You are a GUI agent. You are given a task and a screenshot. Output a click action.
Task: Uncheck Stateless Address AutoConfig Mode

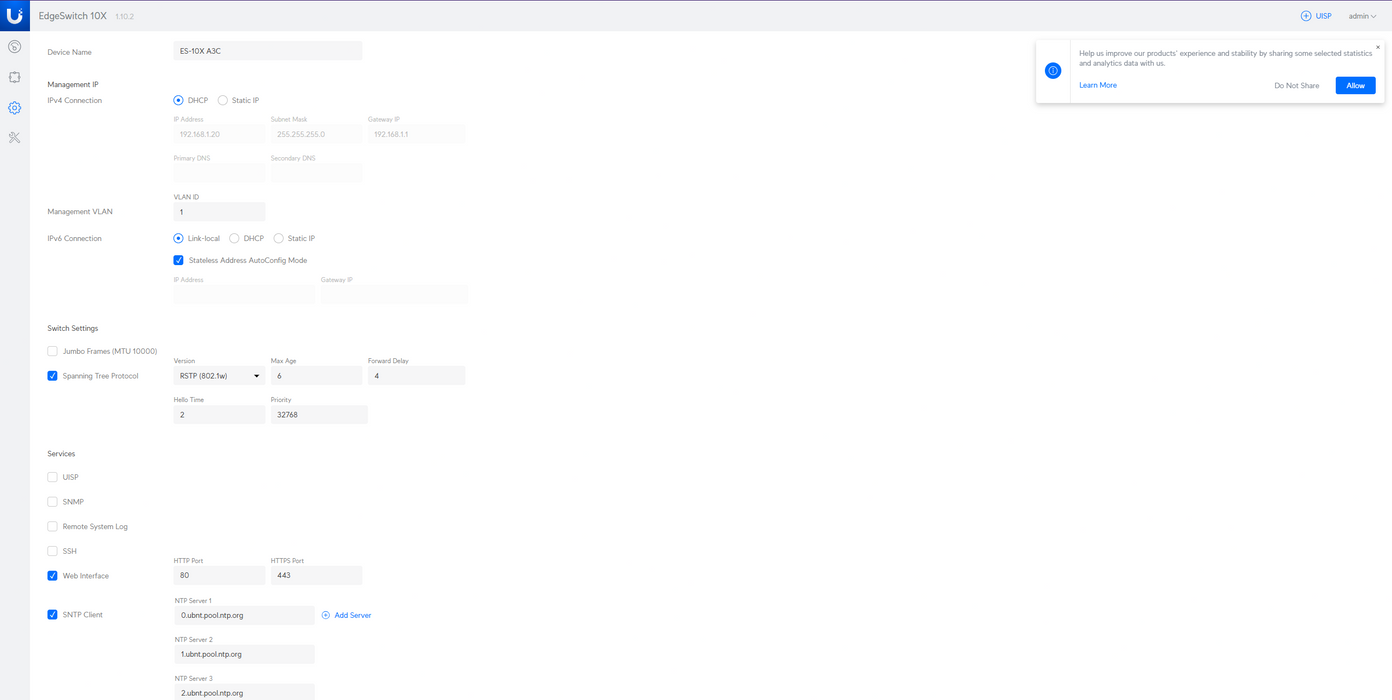coord(179,260)
